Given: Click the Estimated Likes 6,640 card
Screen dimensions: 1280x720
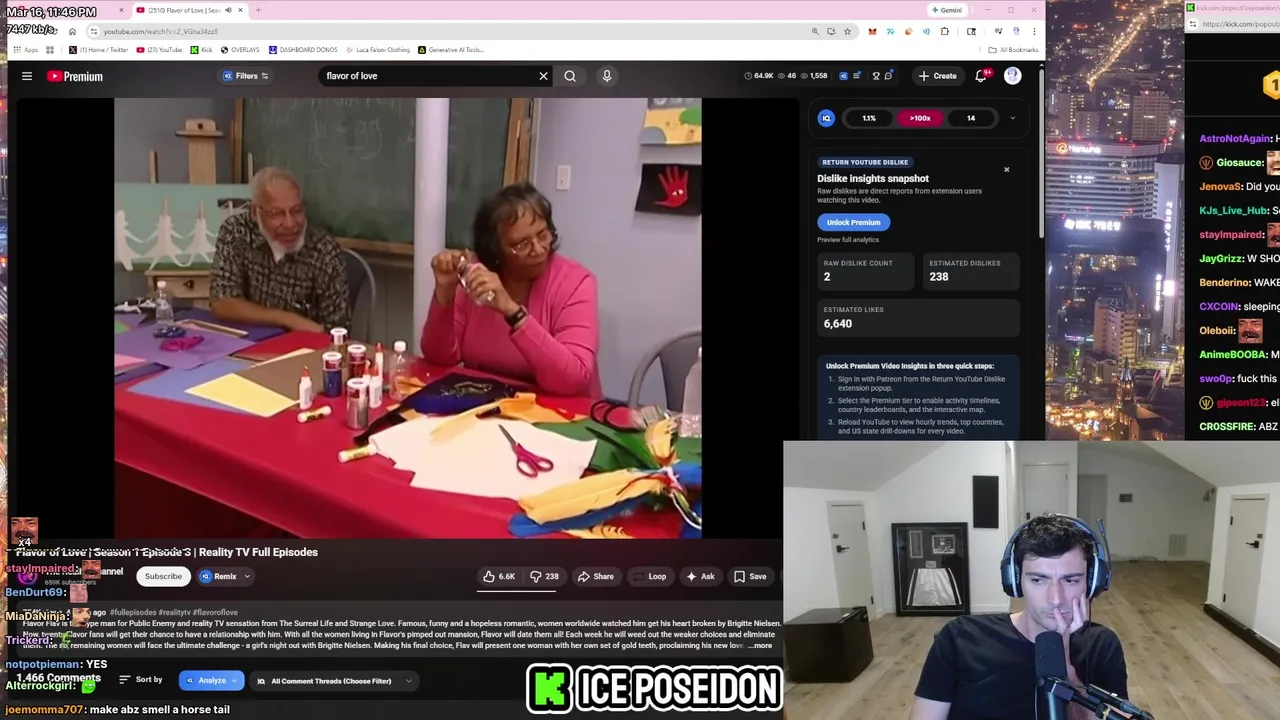Looking at the screenshot, I should [917, 318].
